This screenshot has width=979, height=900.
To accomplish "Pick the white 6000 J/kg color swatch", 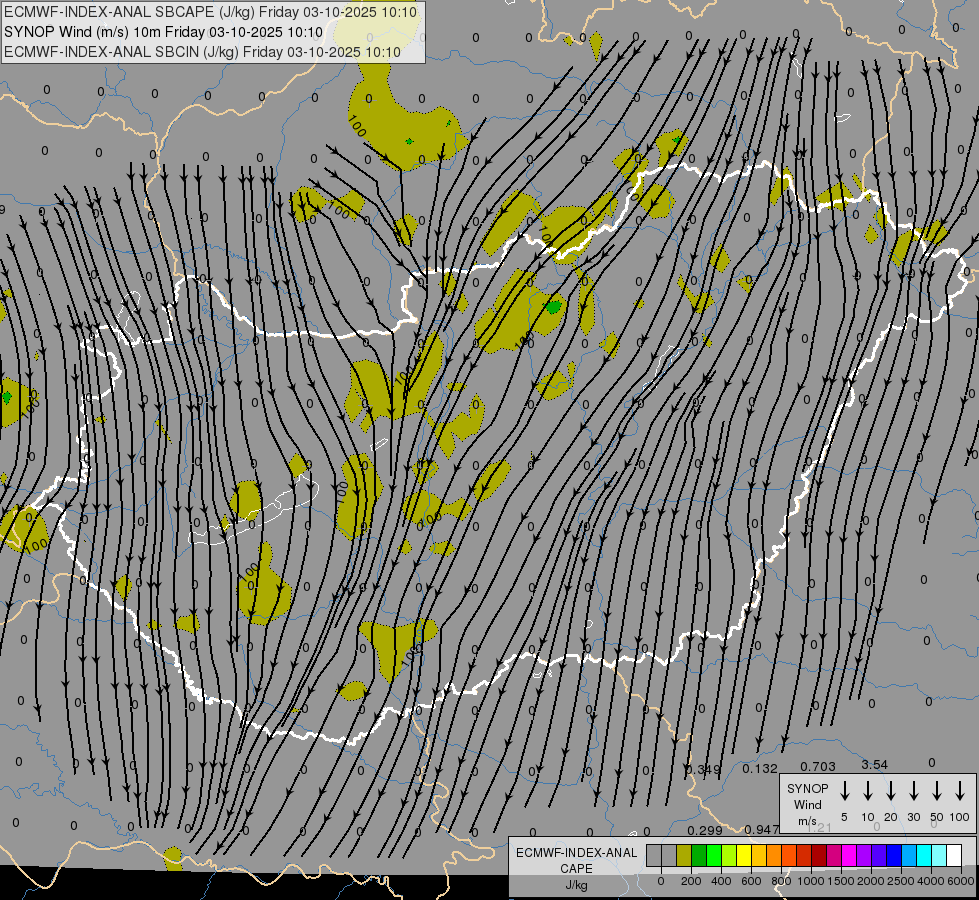I will pos(954,856).
